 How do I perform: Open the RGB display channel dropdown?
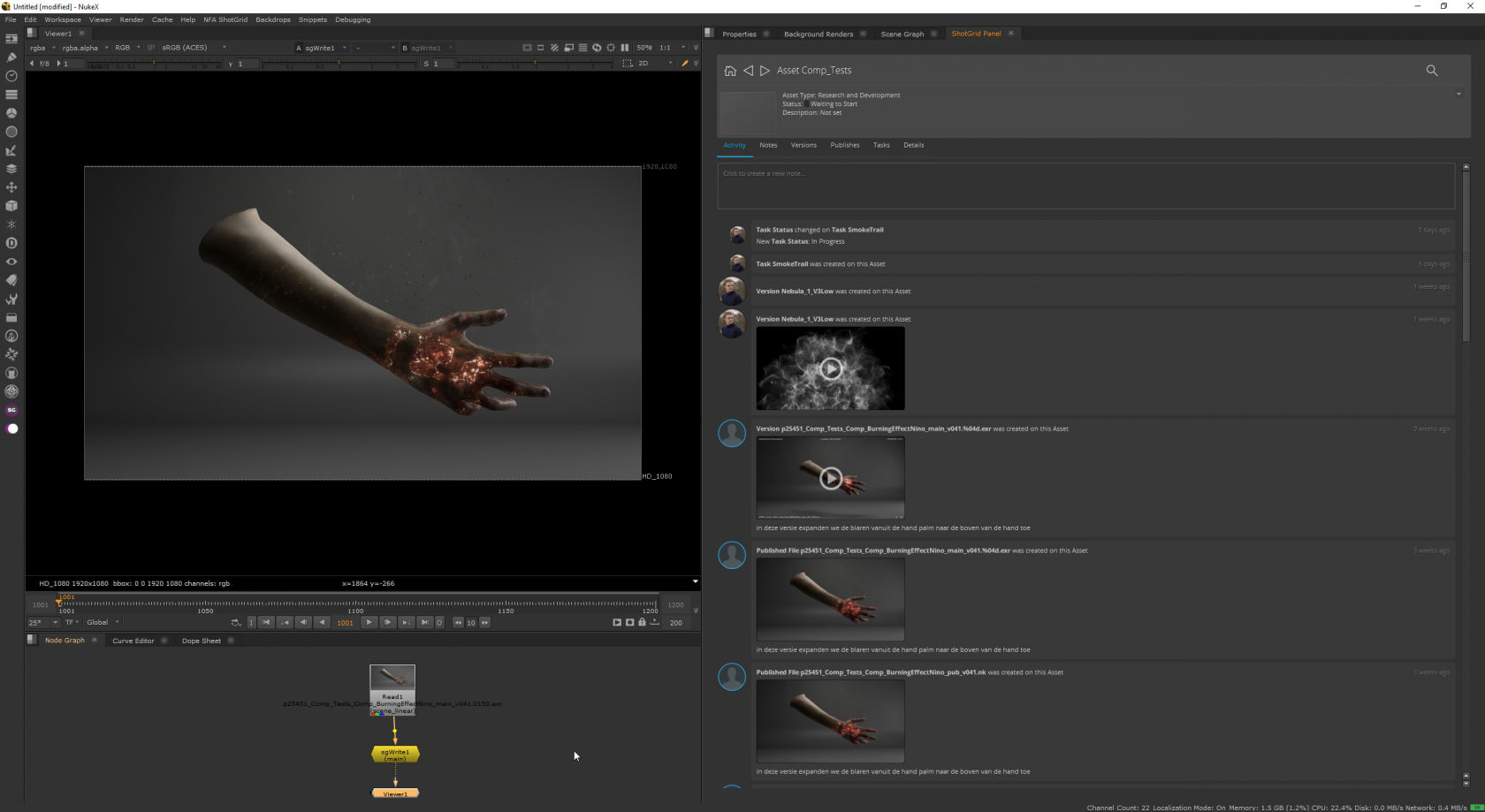127,48
